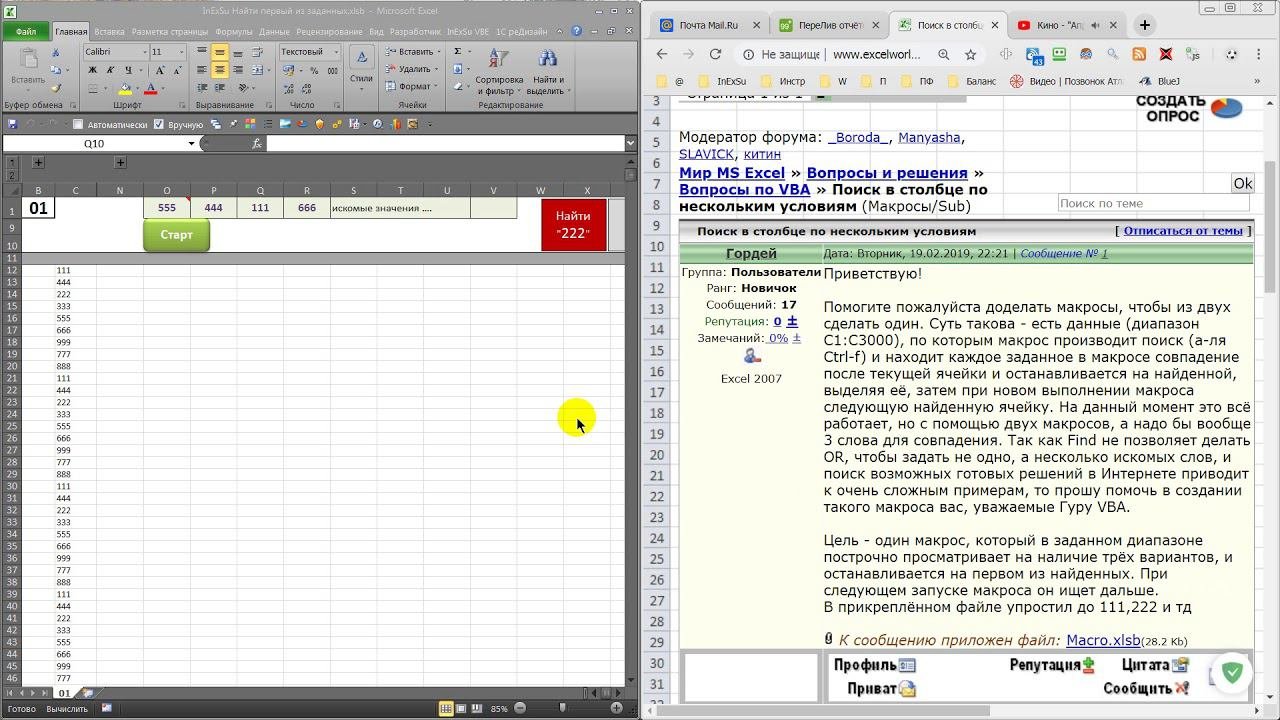Uncheck the Вручную checkbox
The width and height of the screenshot is (1280, 720).
[x=159, y=125]
